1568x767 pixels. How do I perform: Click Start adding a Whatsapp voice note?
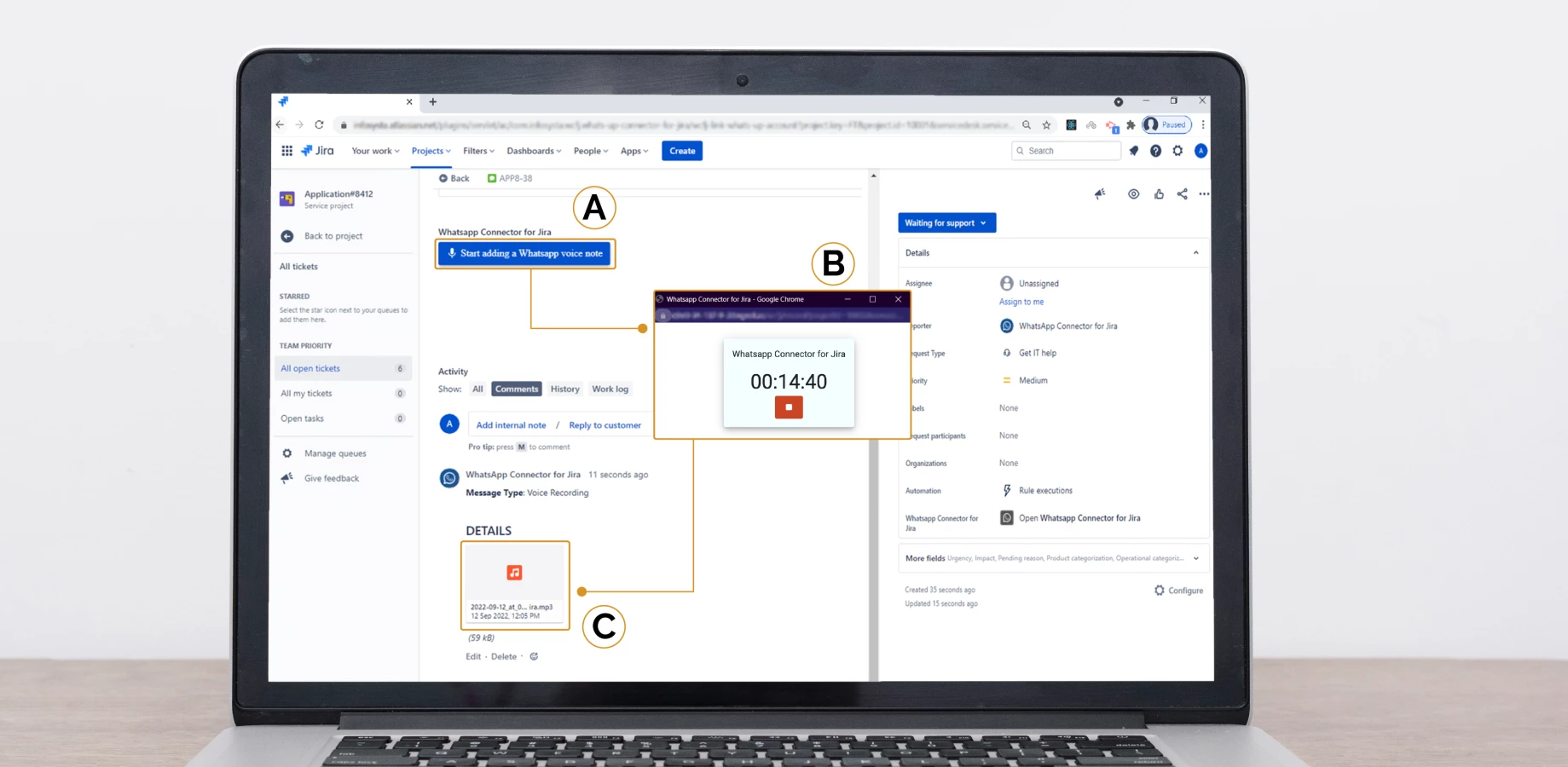525,253
